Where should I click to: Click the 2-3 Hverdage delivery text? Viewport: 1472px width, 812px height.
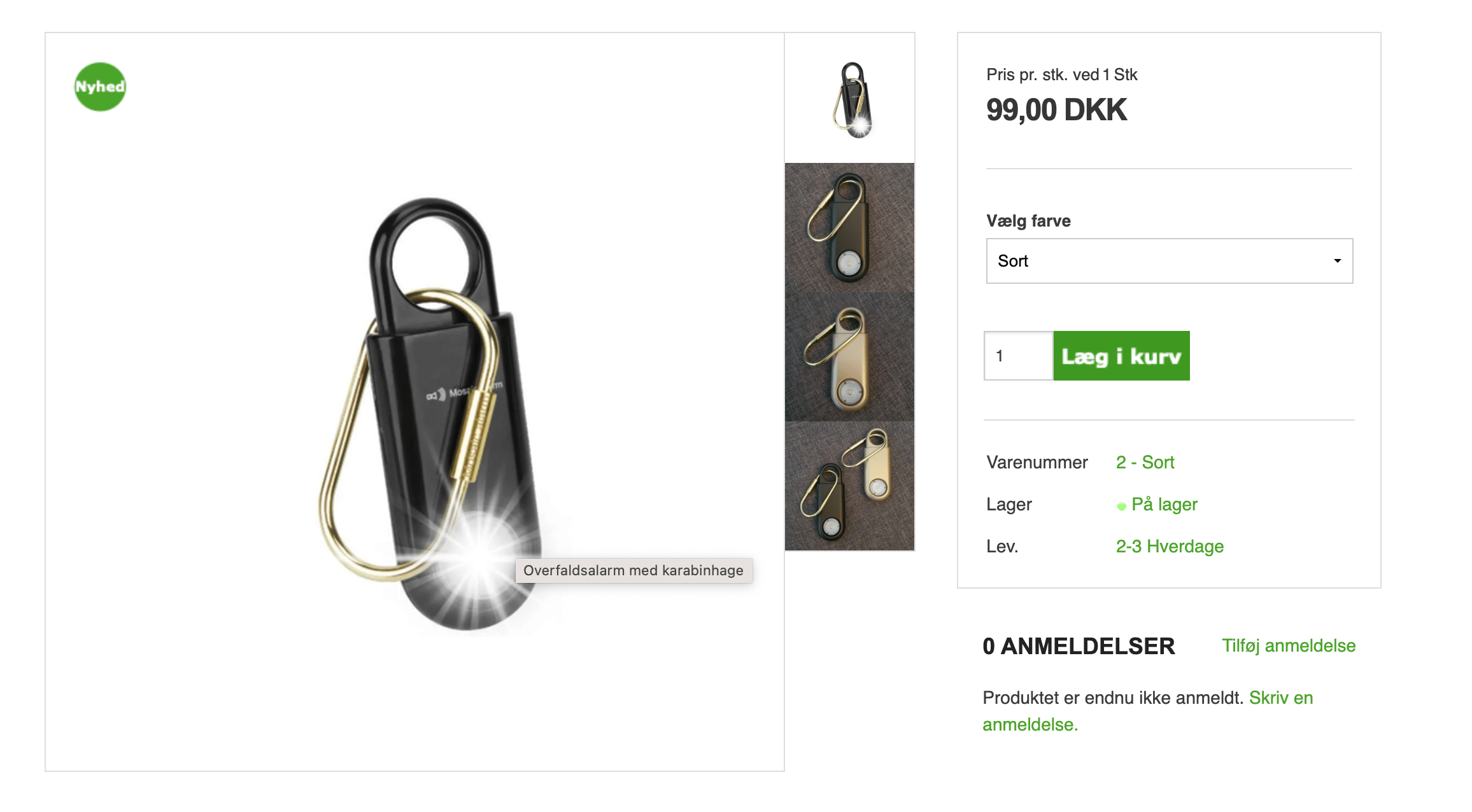click(1170, 546)
